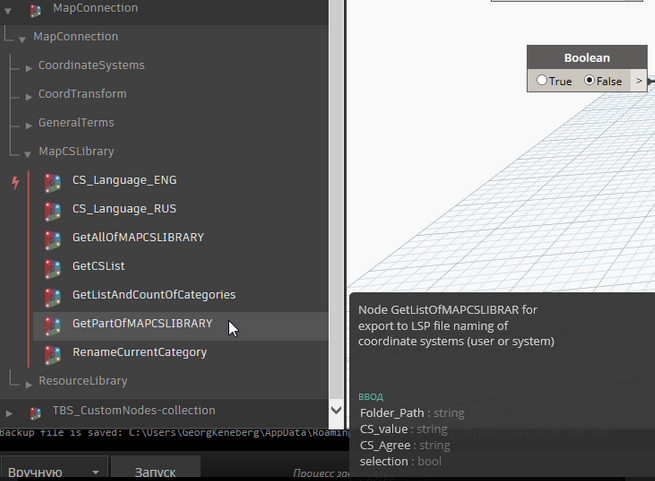Click the GetAllOfMAPCSLIBRARY node icon
655x481 pixels.
coord(53,238)
